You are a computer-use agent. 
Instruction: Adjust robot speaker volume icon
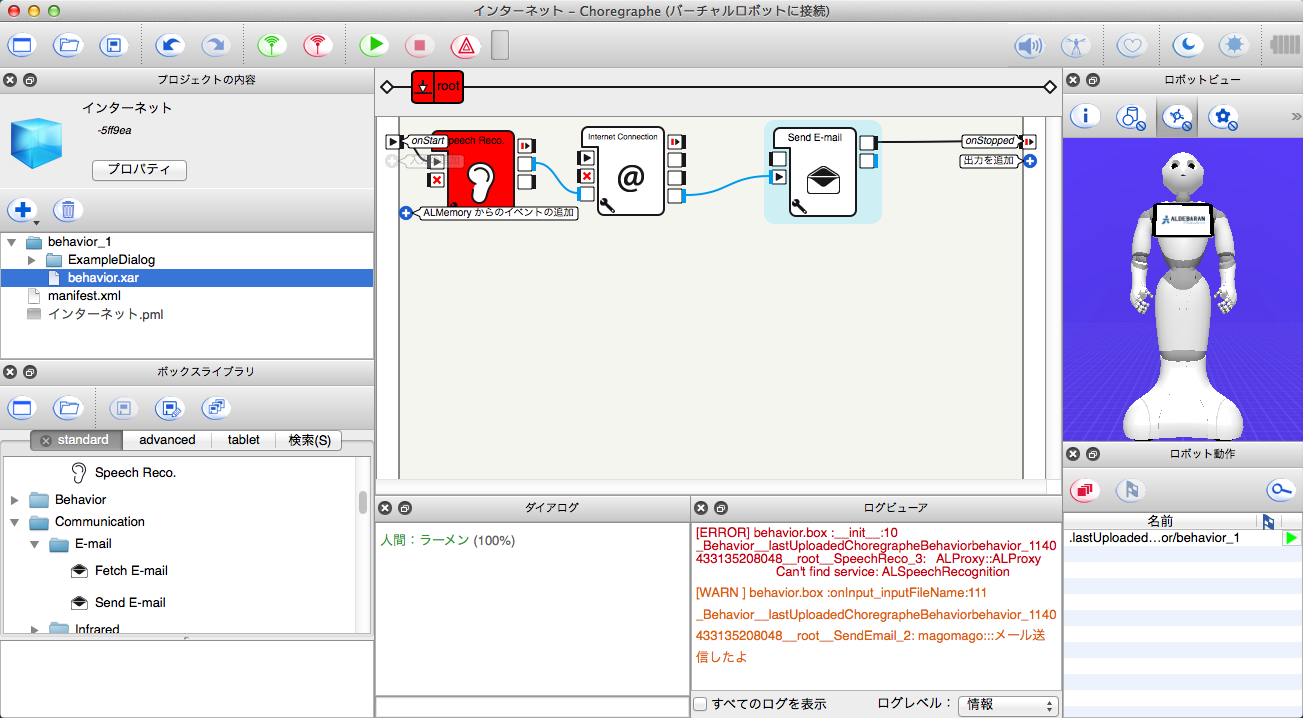tap(1030, 45)
